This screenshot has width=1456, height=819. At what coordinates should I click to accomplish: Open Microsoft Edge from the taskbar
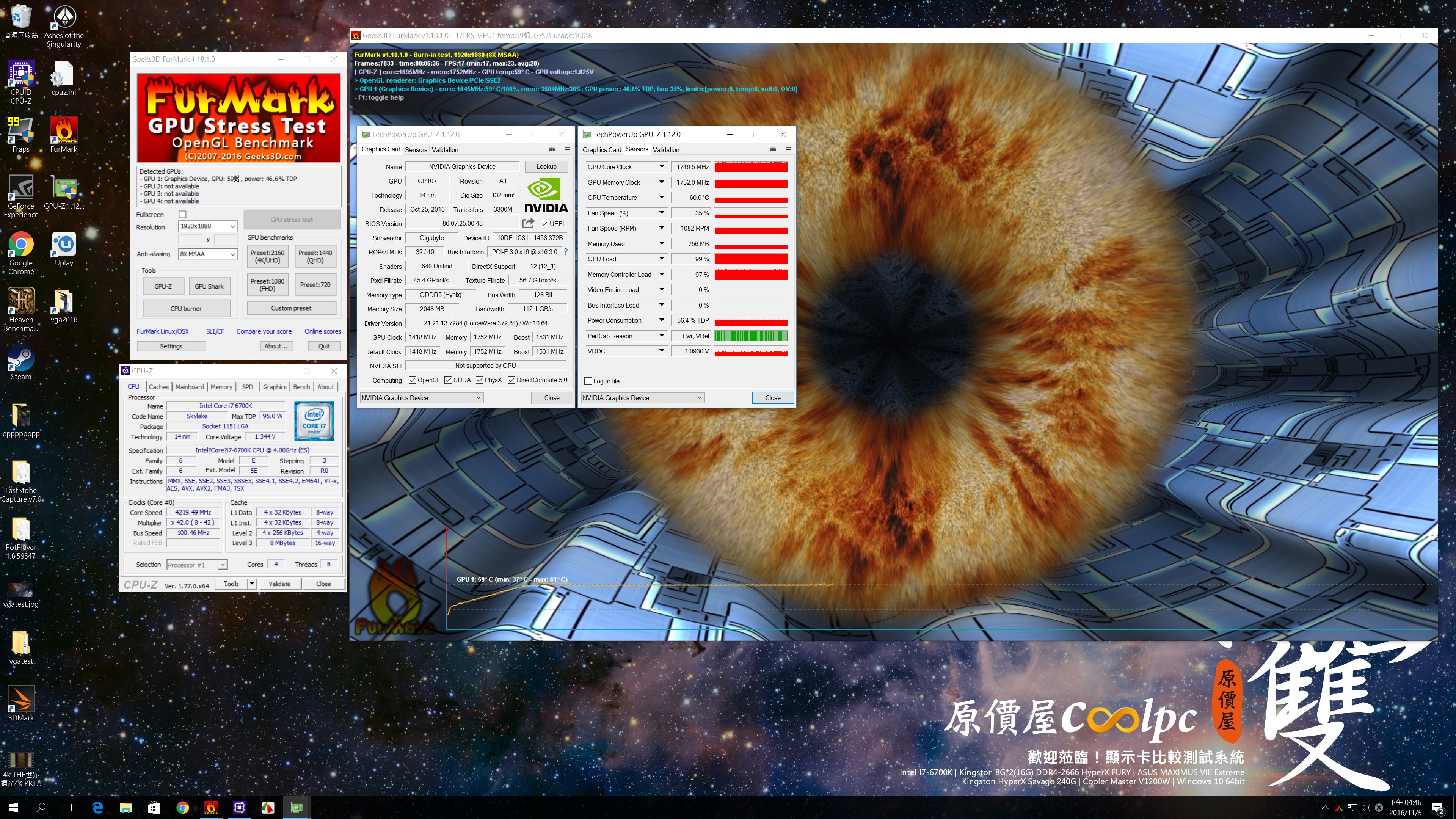[97, 808]
